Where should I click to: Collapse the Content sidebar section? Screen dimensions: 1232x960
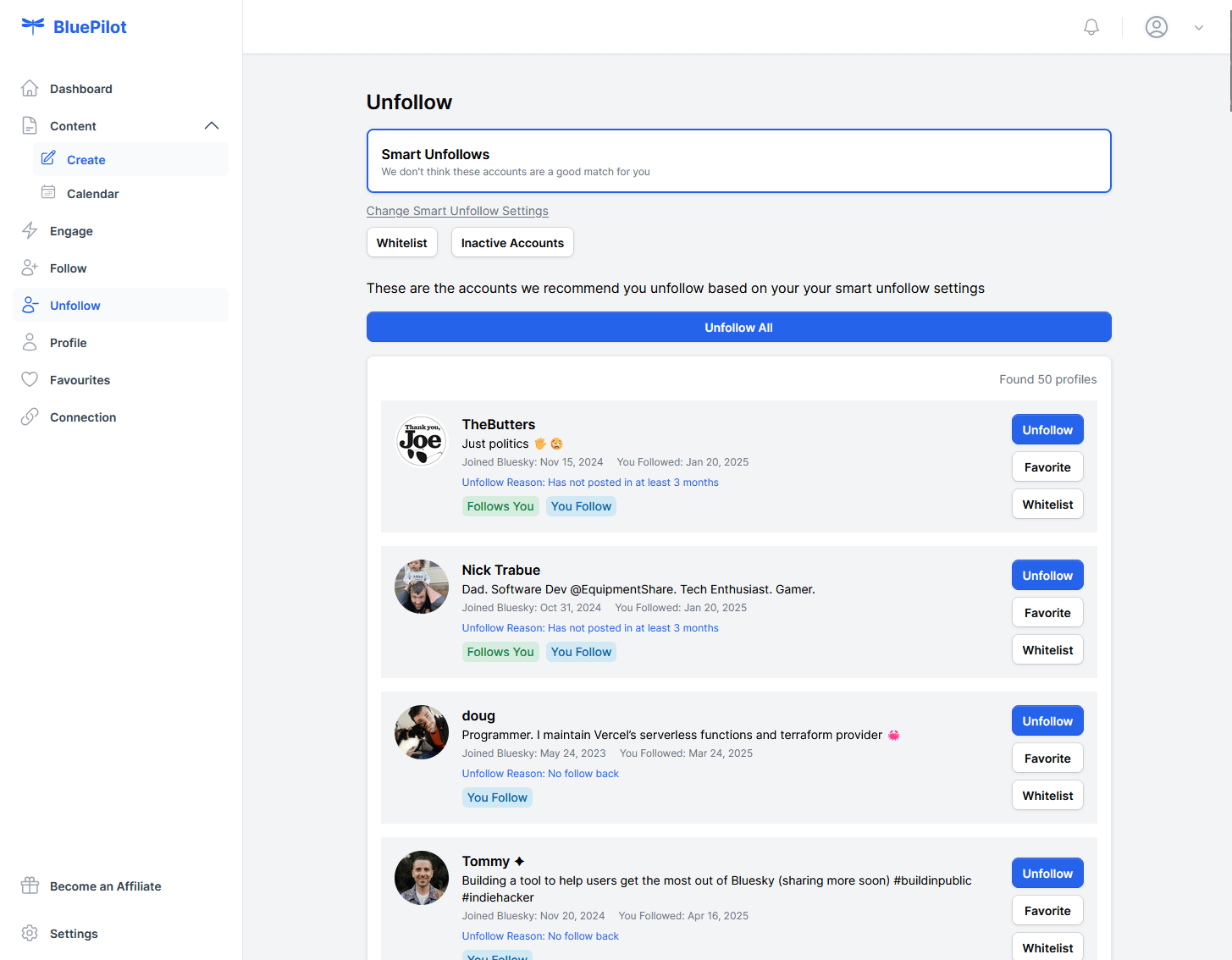[x=212, y=126]
